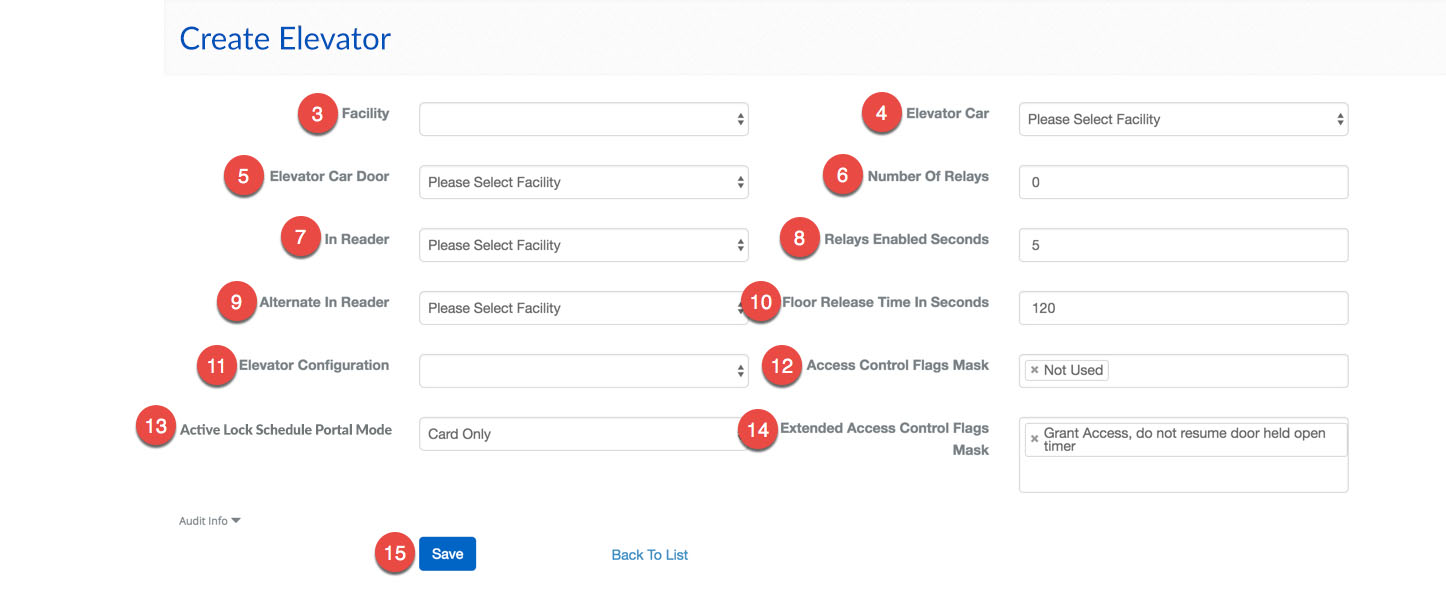Click the red number 3 callout marker
This screenshot has height=596, width=1446.
coord(317,114)
